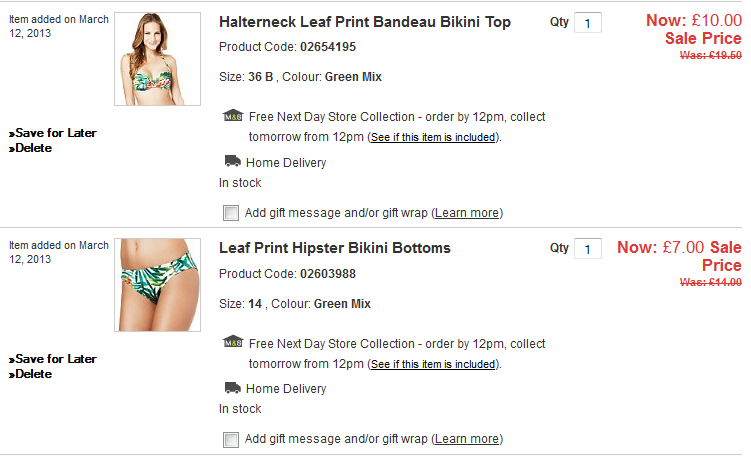Open Halterneck Leaf Print Bandeau Bikini Top page
The width and height of the screenshot is (751, 458).
[365, 22]
